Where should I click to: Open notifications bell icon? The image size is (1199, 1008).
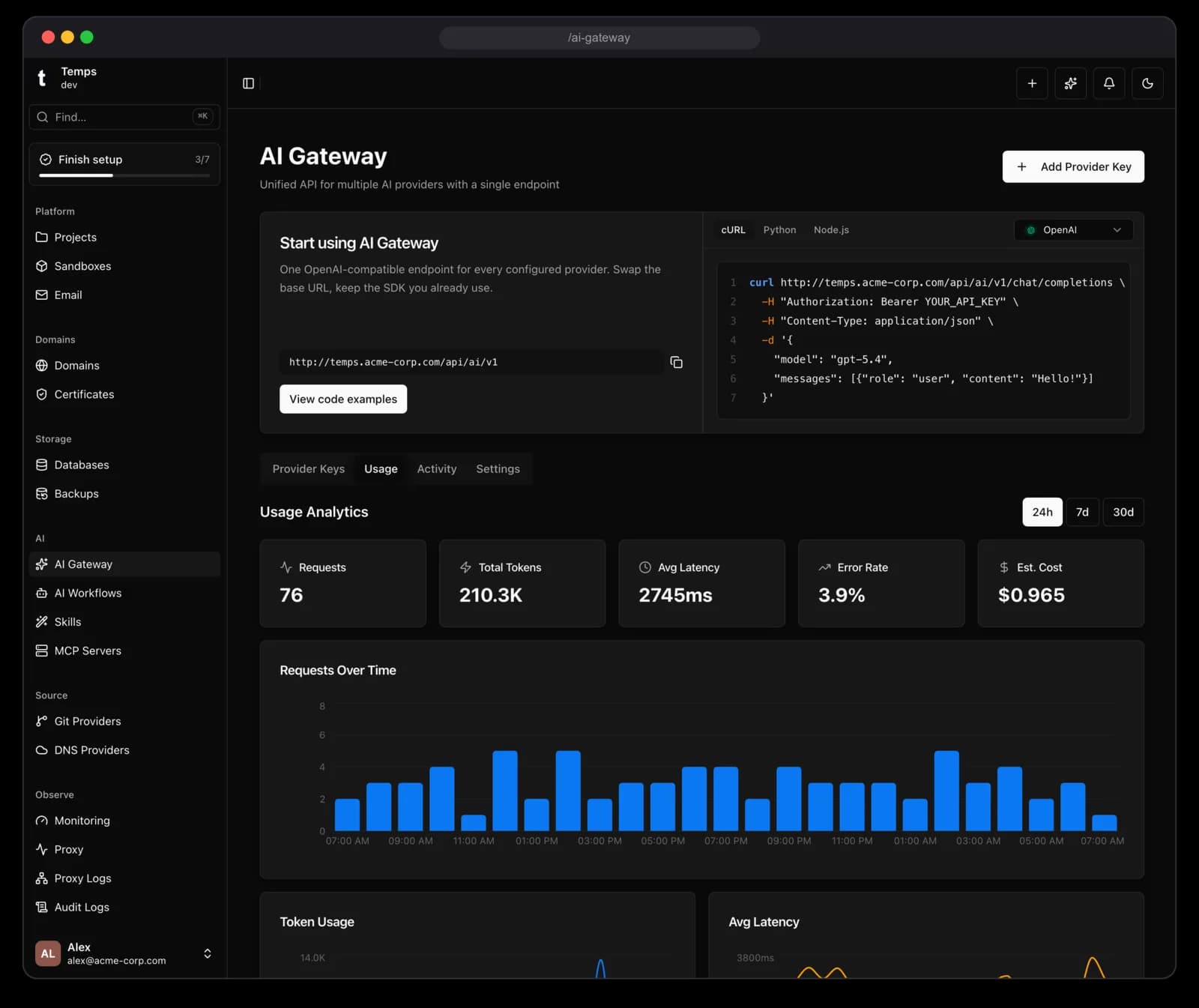[x=1109, y=83]
